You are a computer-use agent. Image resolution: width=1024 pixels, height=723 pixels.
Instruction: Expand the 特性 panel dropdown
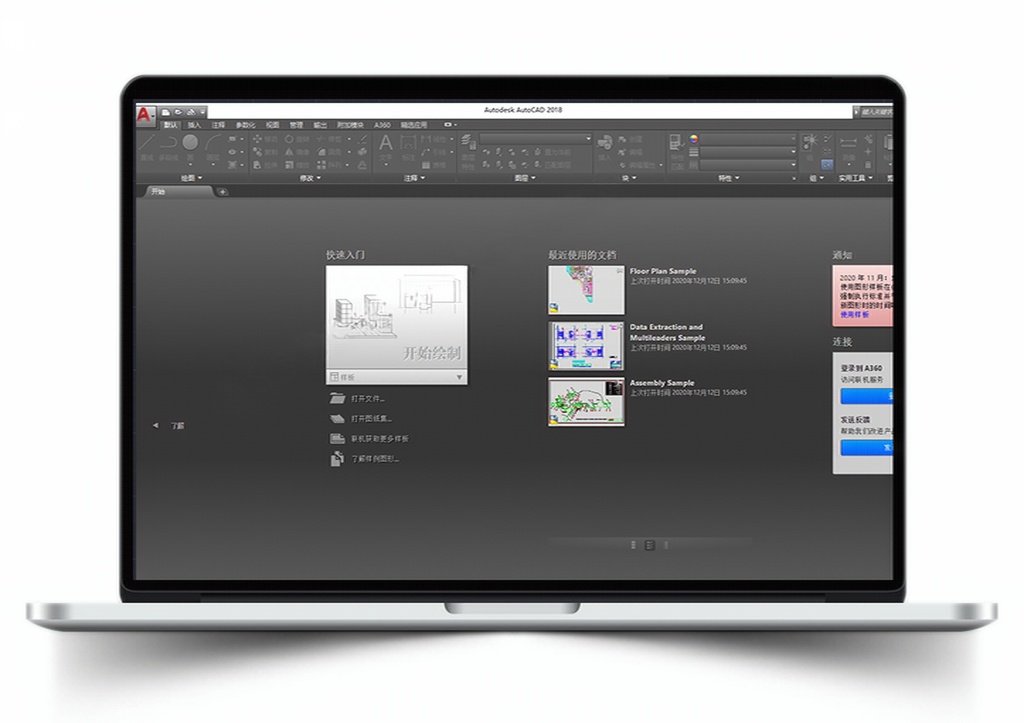point(729,178)
